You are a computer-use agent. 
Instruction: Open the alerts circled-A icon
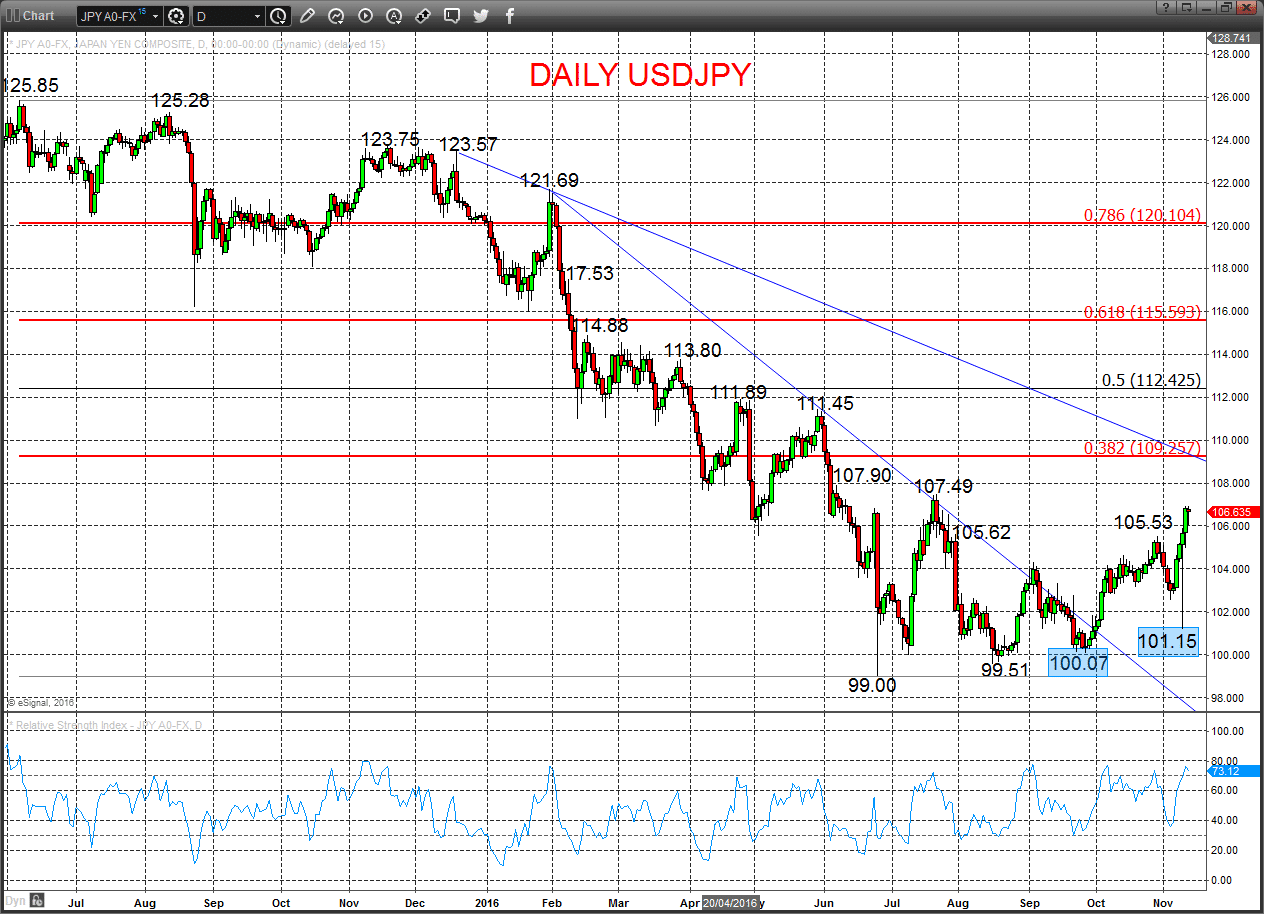[x=394, y=16]
